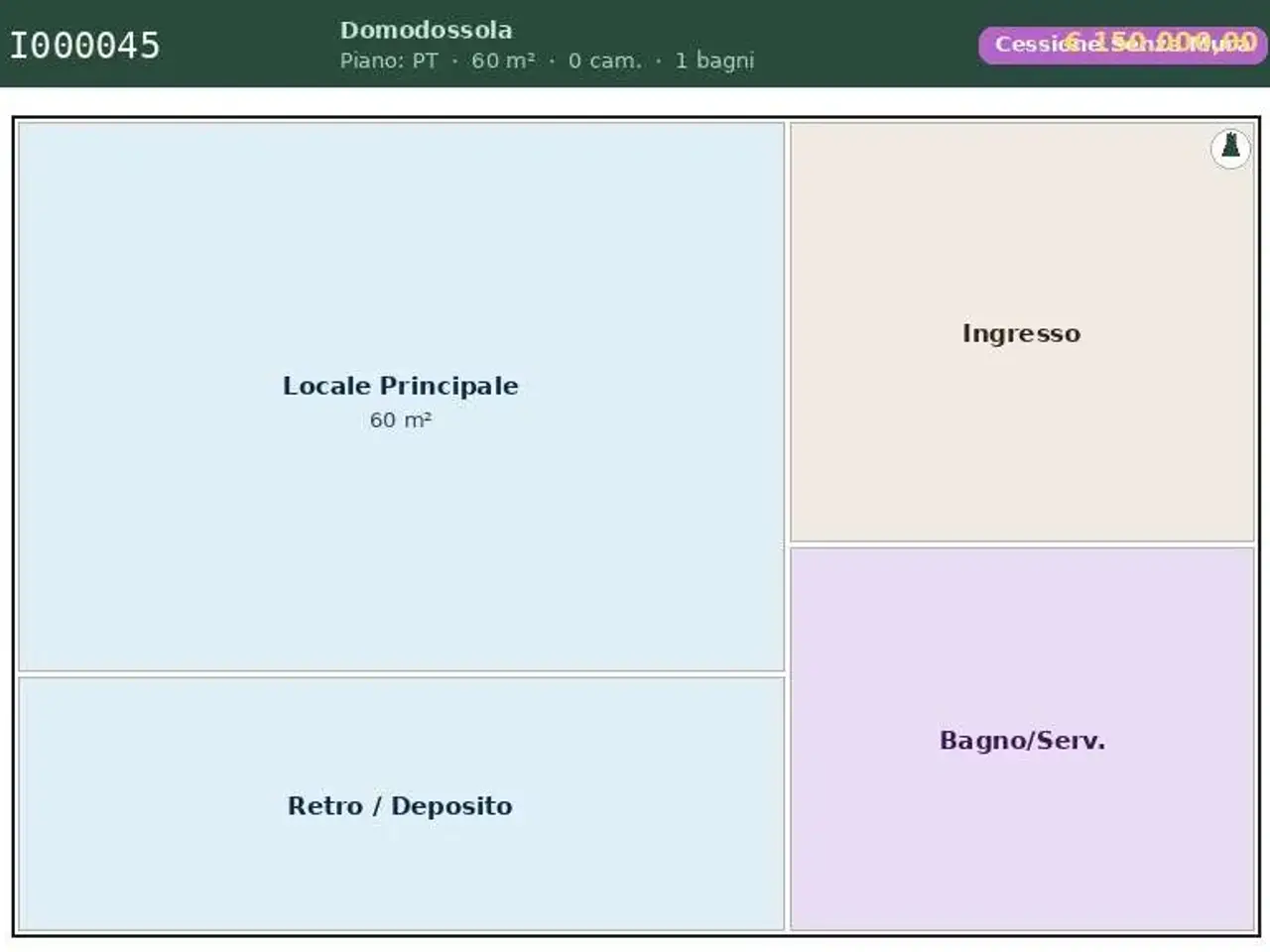Viewport: 1270px width, 952px height.
Task: Select the Locale Principale room
Action: tap(401, 397)
